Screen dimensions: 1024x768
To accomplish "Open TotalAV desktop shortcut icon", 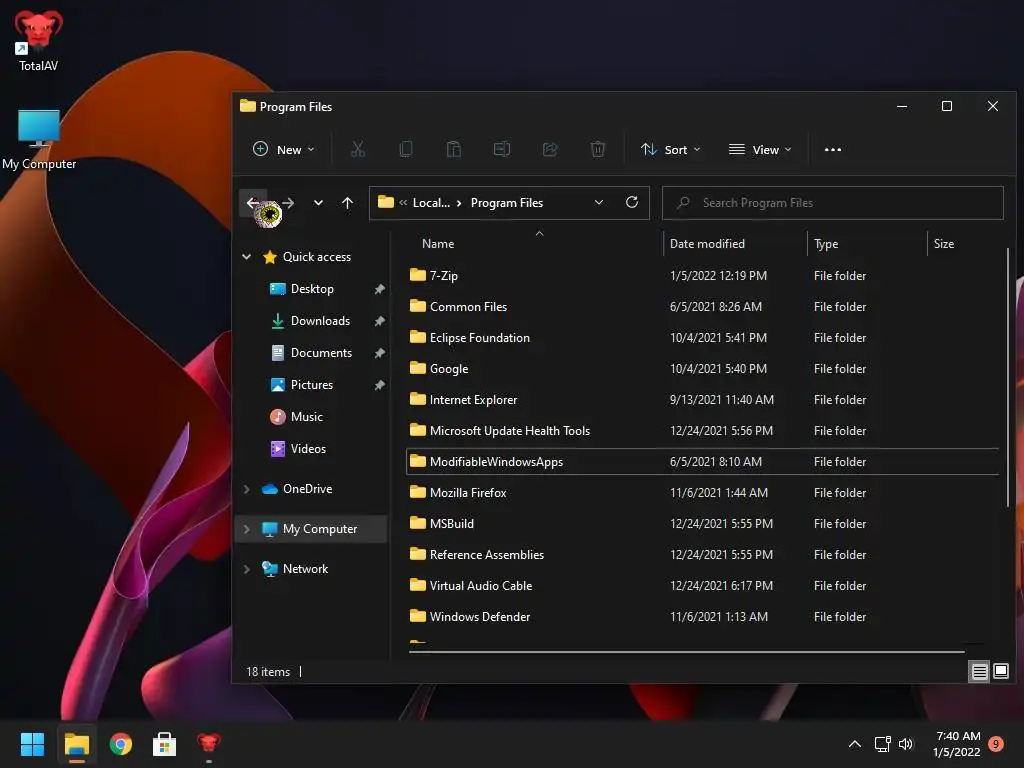I will (39, 40).
